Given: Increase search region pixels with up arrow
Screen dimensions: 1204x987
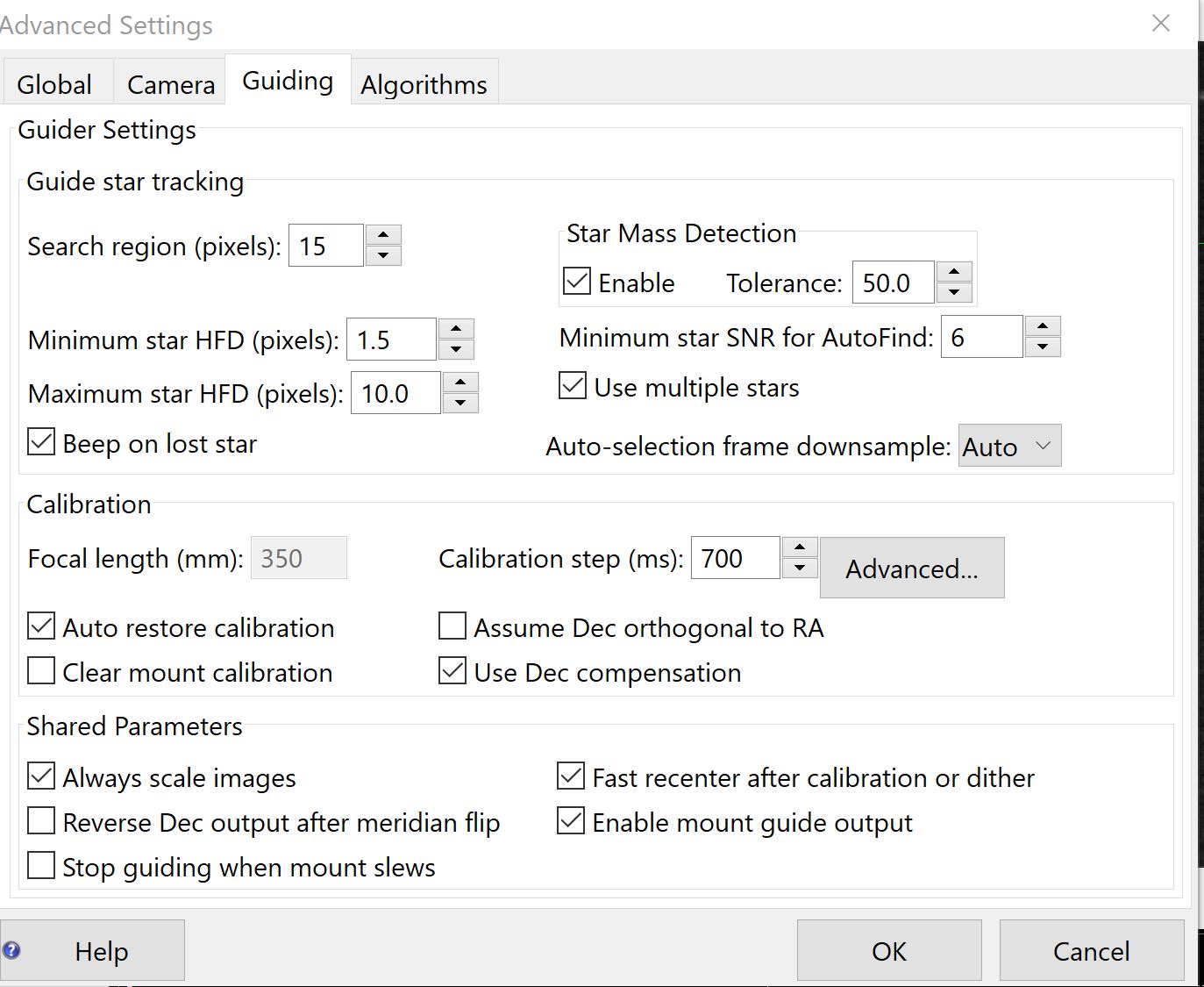Looking at the screenshot, I should tap(383, 235).
